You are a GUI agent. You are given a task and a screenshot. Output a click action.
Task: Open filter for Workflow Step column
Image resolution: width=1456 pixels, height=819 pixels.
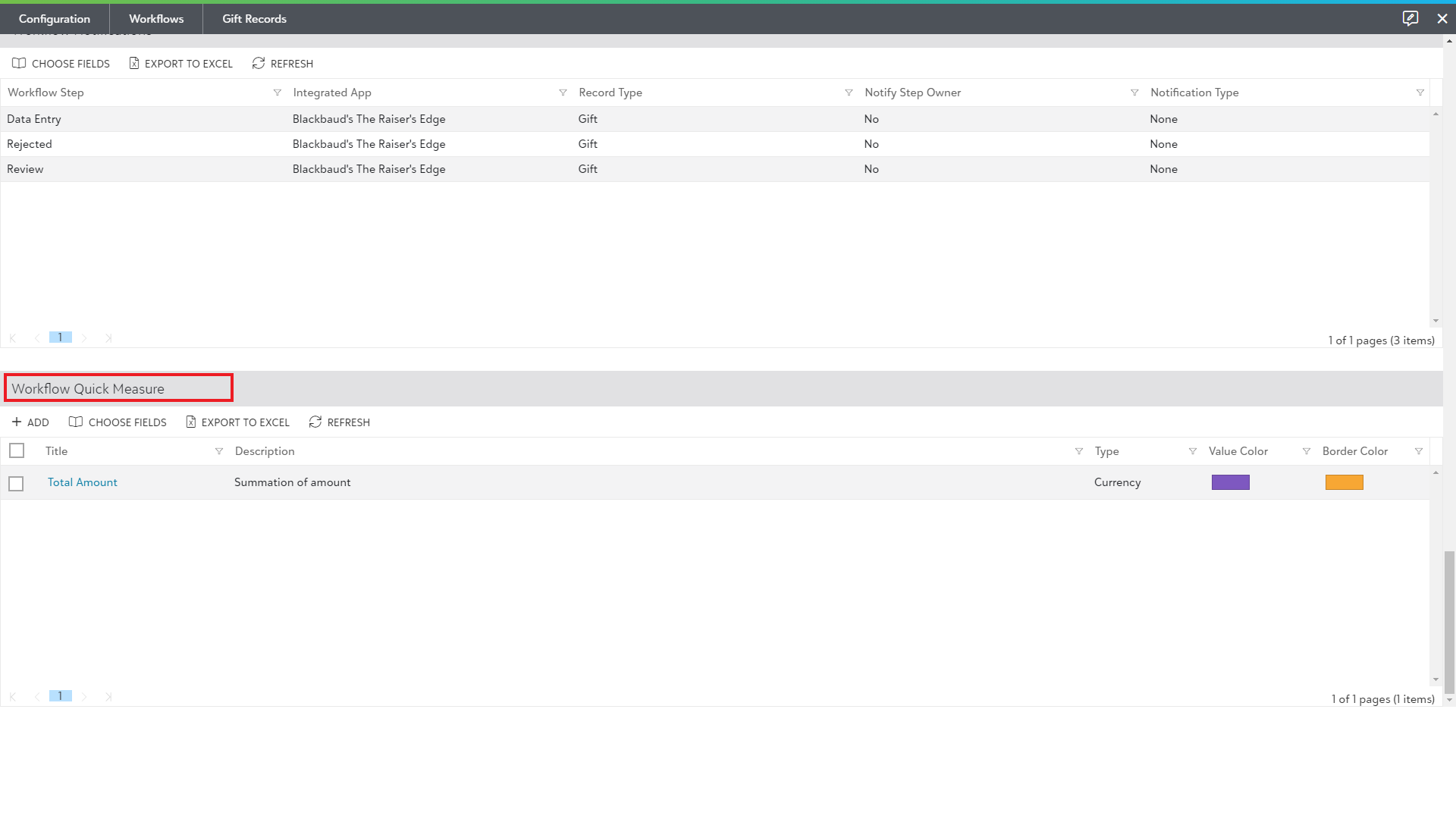tap(277, 93)
